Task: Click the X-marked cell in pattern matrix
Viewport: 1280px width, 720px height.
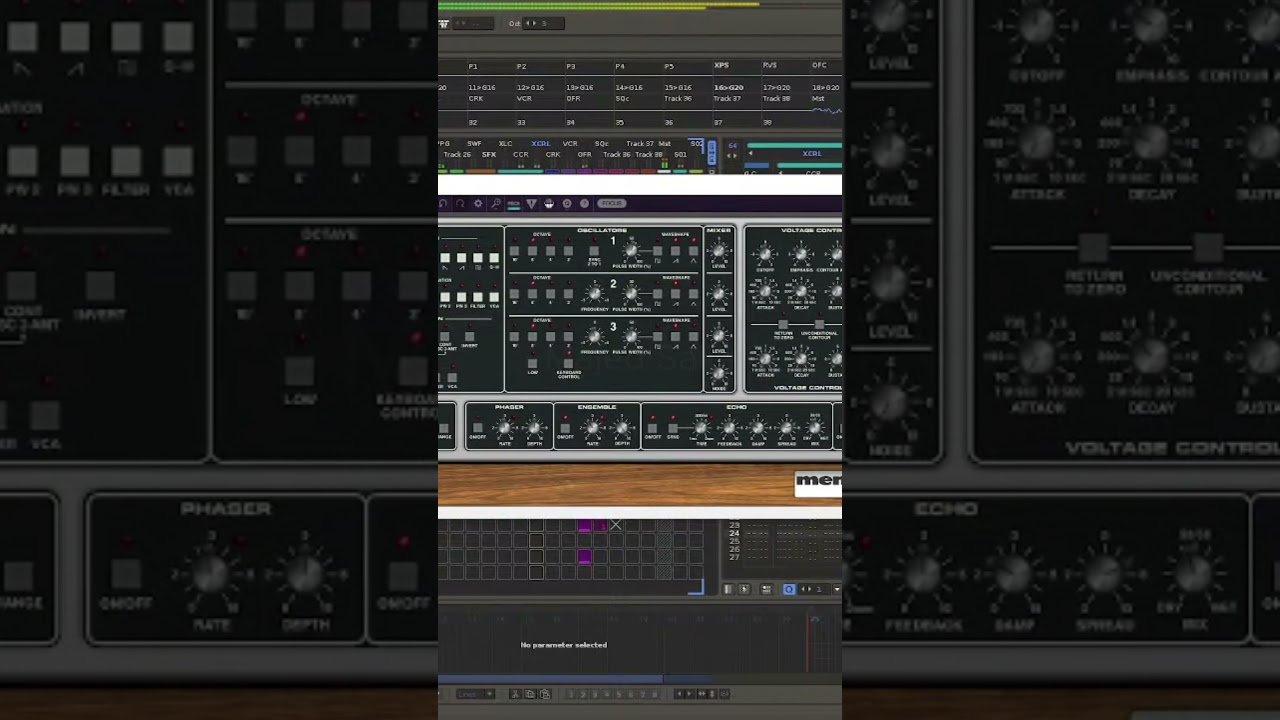Action: coord(616,525)
